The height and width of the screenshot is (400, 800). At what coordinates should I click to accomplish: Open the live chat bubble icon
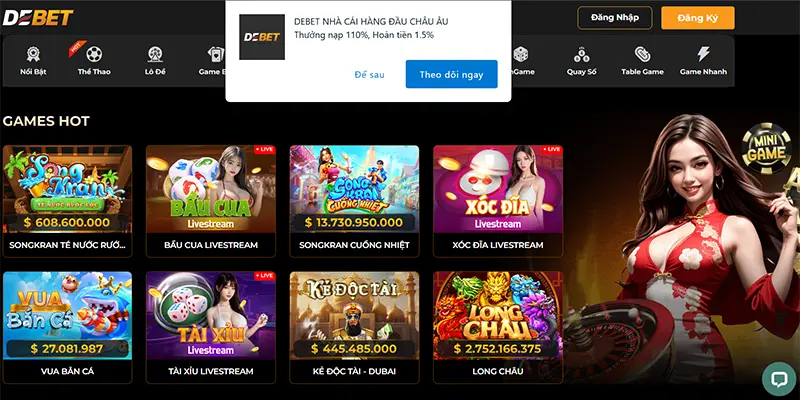pyautogui.click(x=779, y=379)
